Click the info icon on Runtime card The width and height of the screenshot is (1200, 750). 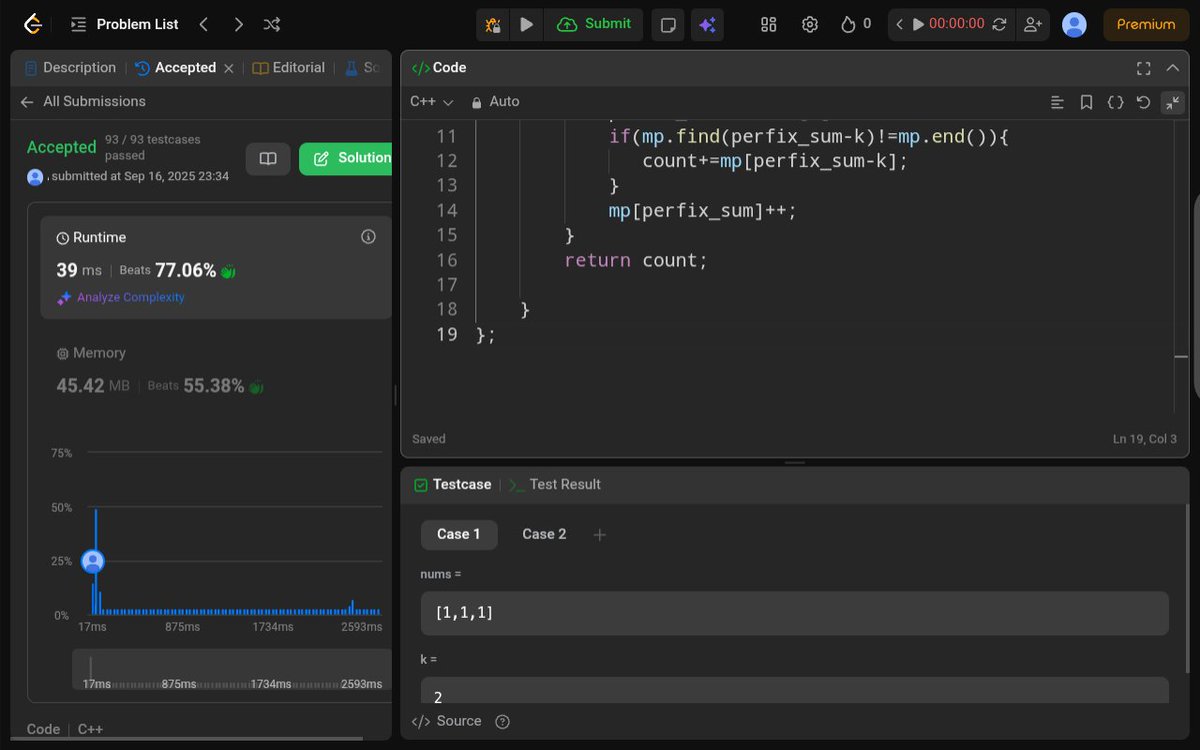[368, 237]
